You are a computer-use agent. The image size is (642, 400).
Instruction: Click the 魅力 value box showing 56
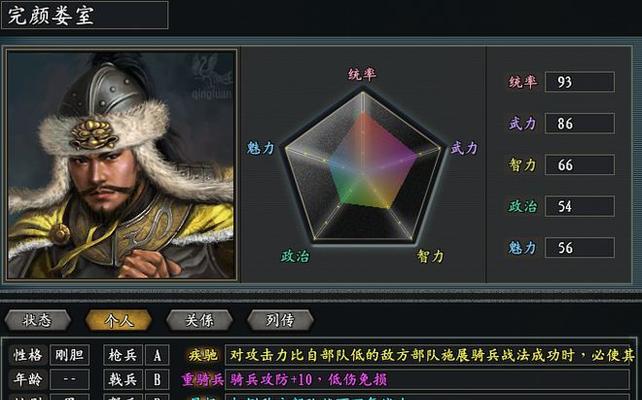click(579, 247)
